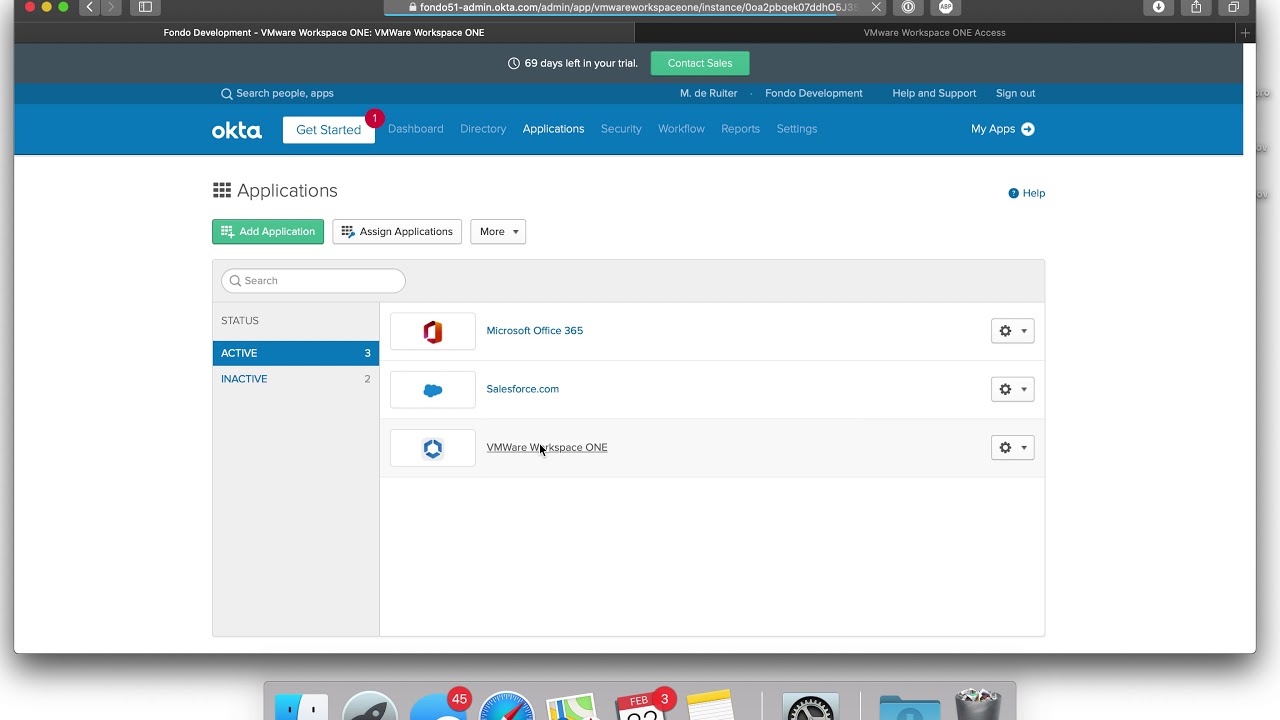Screen dimensions: 1280x720
Task: Click the applications Search field
Action: point(313,281)
